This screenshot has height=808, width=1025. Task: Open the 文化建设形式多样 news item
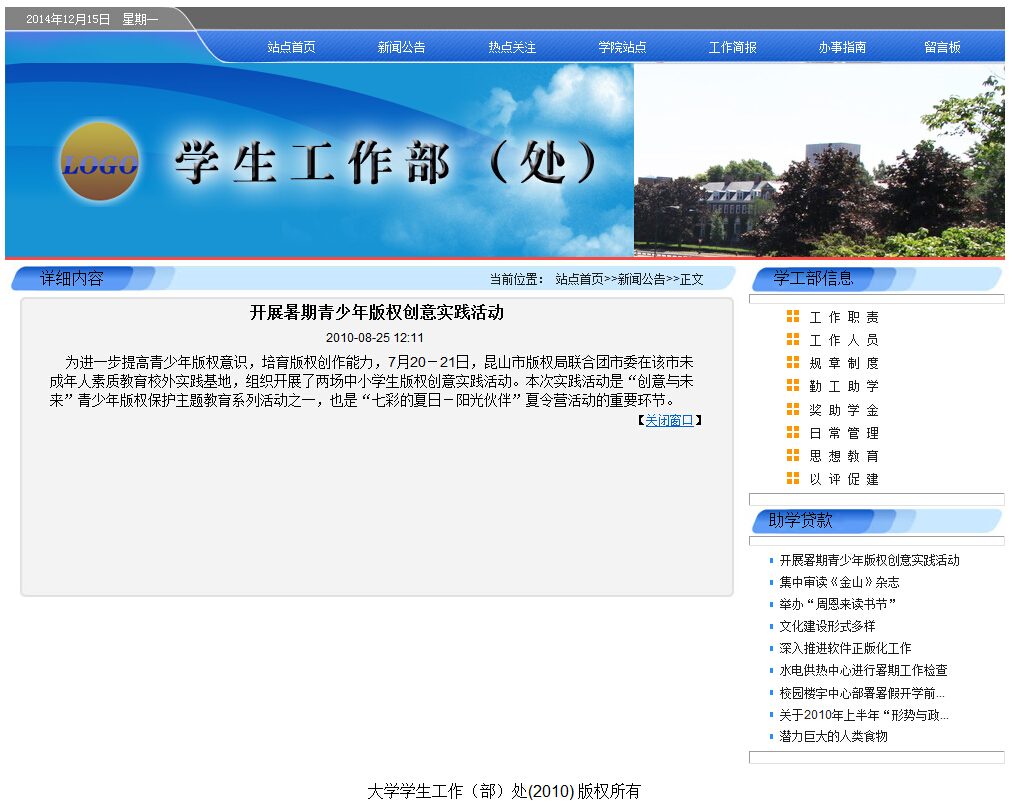pyautogui.click(x=827, y=626)
